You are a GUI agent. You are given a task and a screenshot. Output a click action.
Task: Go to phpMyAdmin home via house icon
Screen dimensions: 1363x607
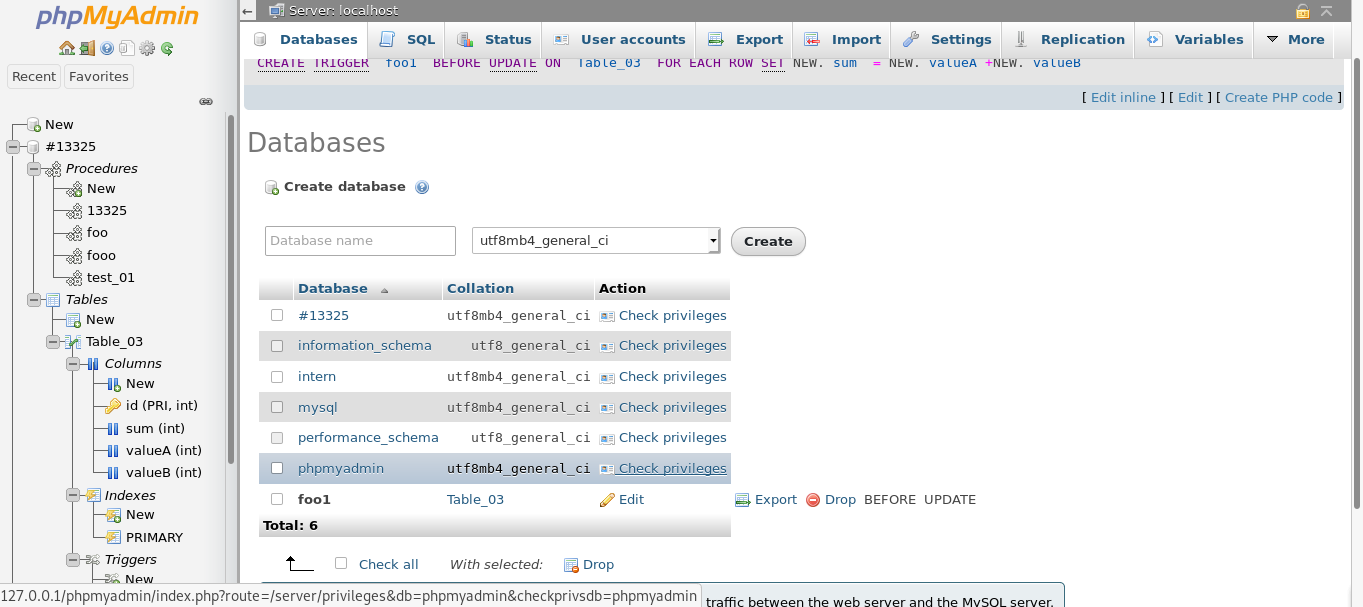pyautogui.click(x=66, y=48)
